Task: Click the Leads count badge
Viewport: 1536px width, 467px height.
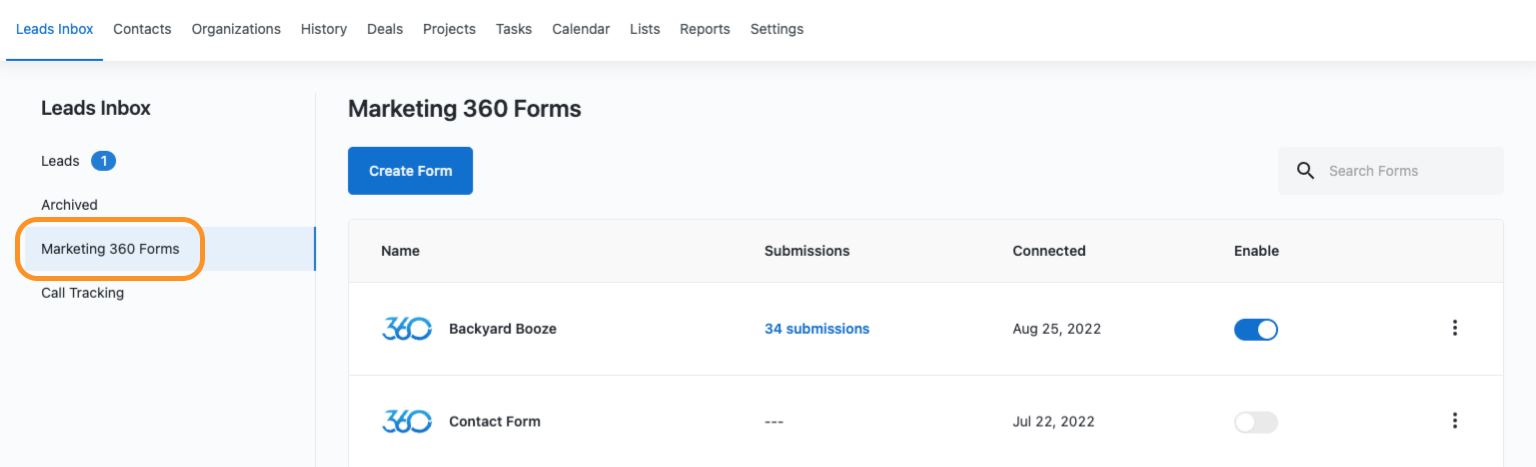Action: [x=103, y=161]
